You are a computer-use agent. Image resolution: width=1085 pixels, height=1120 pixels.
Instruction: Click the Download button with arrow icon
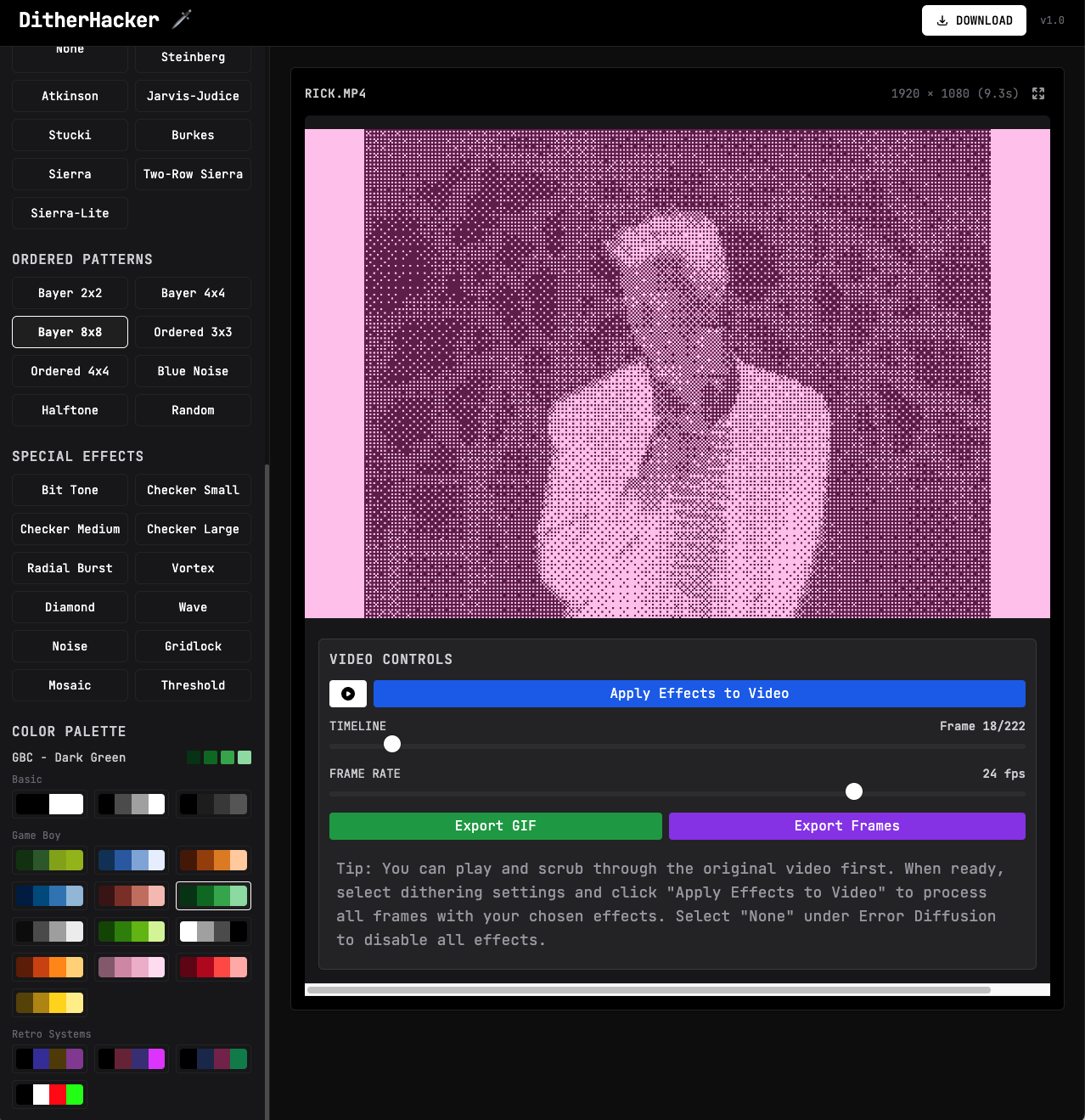pos(974,20)
